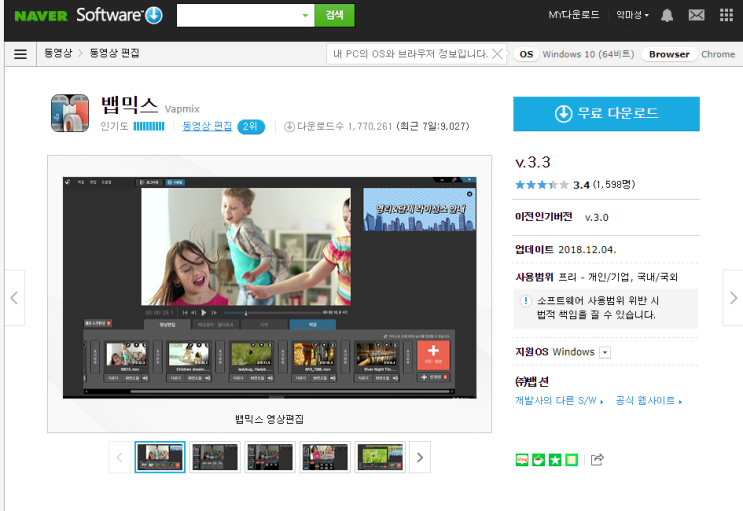Add to bookmark star icon
The height and width of the screenshot is (511, 743).
[555, 459]
